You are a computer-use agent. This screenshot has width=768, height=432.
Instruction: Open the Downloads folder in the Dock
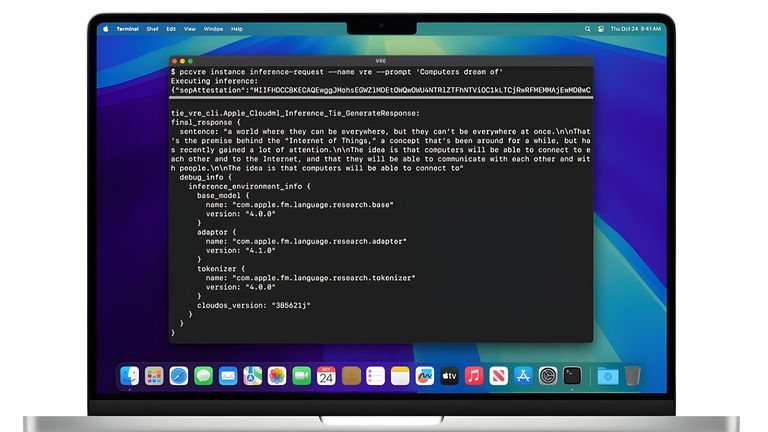tap(608, 376)
